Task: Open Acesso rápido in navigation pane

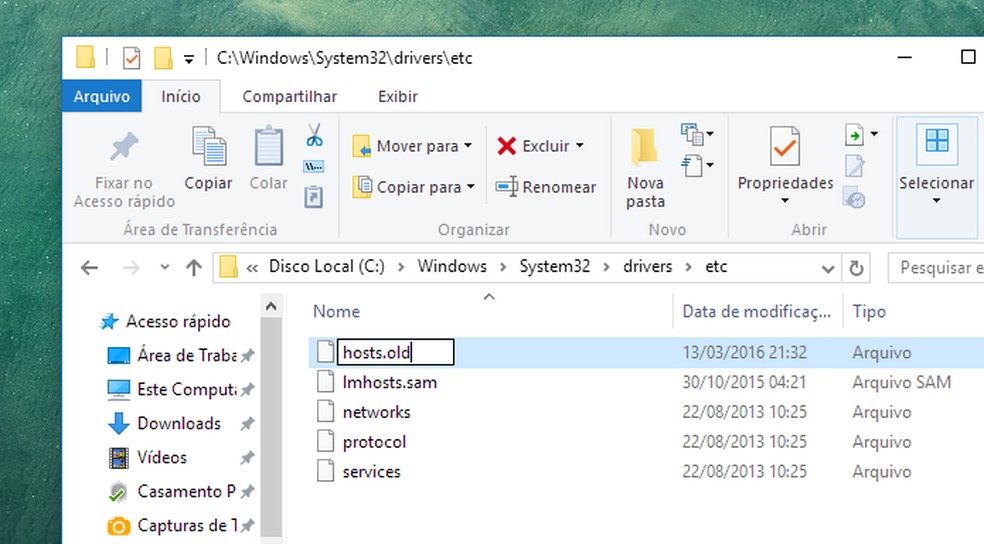Action: (x=178, y=321)
